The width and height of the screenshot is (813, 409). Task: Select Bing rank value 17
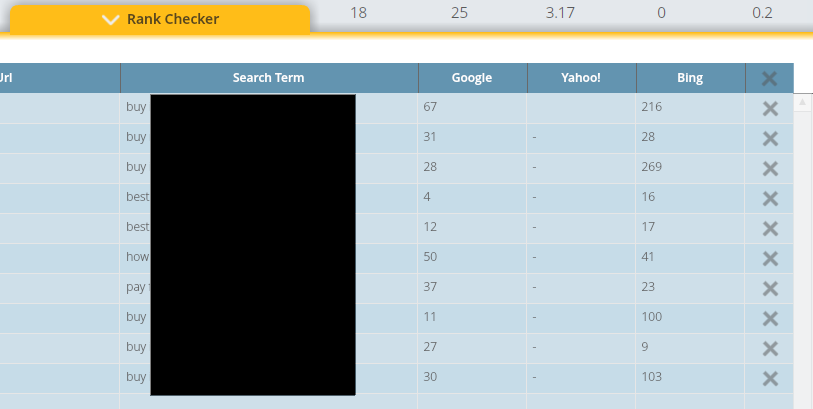click(x=648, y=227)
